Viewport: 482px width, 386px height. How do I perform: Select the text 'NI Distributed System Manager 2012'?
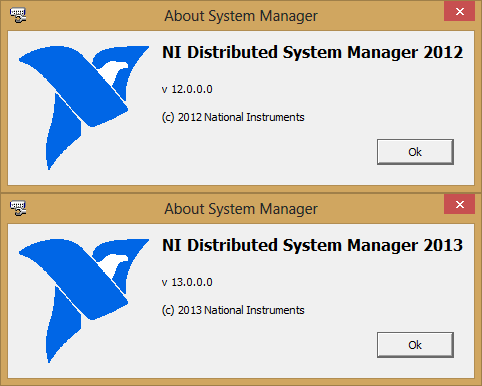click(x=312, y=52)
